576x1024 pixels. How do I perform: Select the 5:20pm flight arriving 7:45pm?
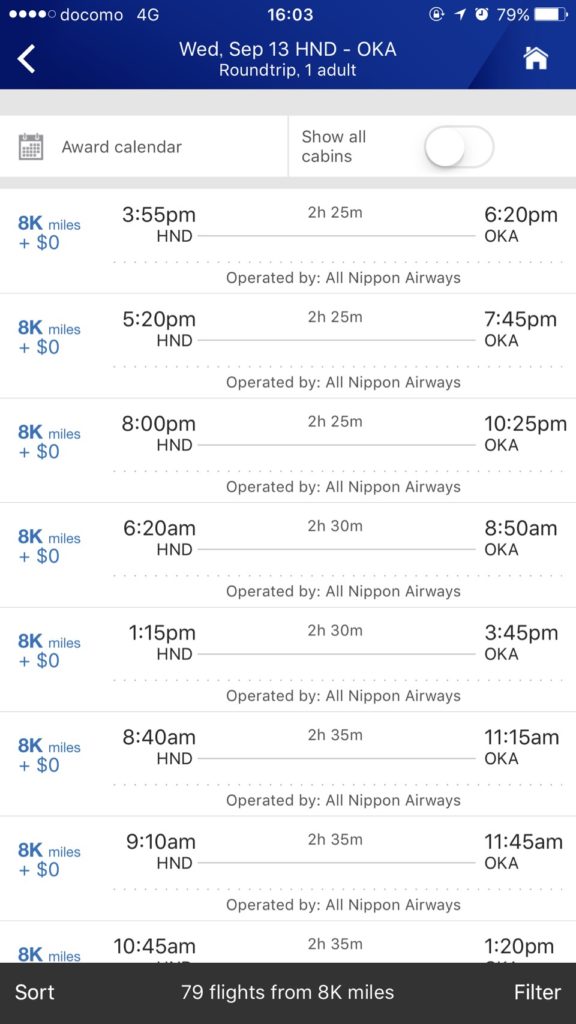(x=288, y=346)
